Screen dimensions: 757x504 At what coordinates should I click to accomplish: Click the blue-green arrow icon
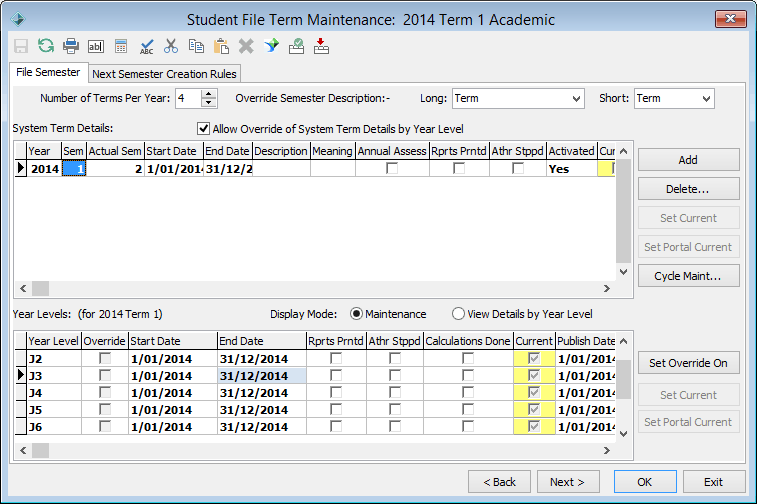point(271,46)
